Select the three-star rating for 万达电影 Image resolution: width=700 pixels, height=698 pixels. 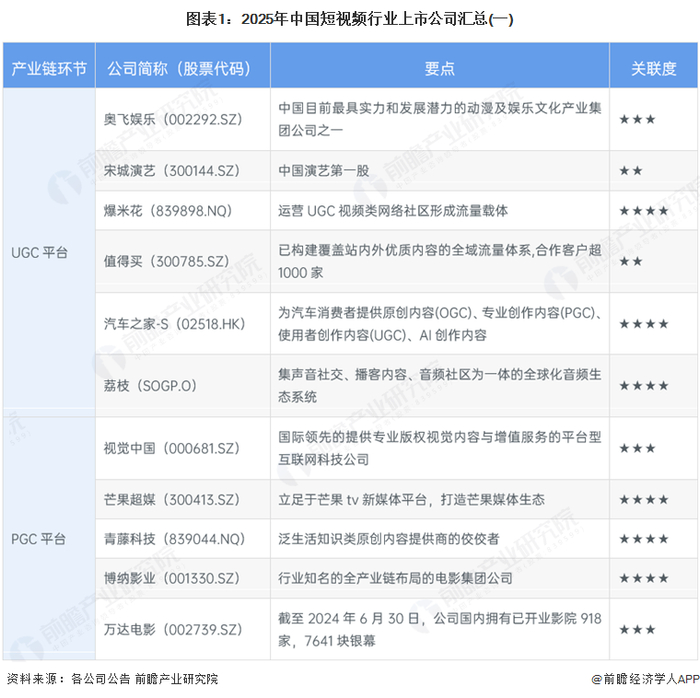tap(637, 630)
